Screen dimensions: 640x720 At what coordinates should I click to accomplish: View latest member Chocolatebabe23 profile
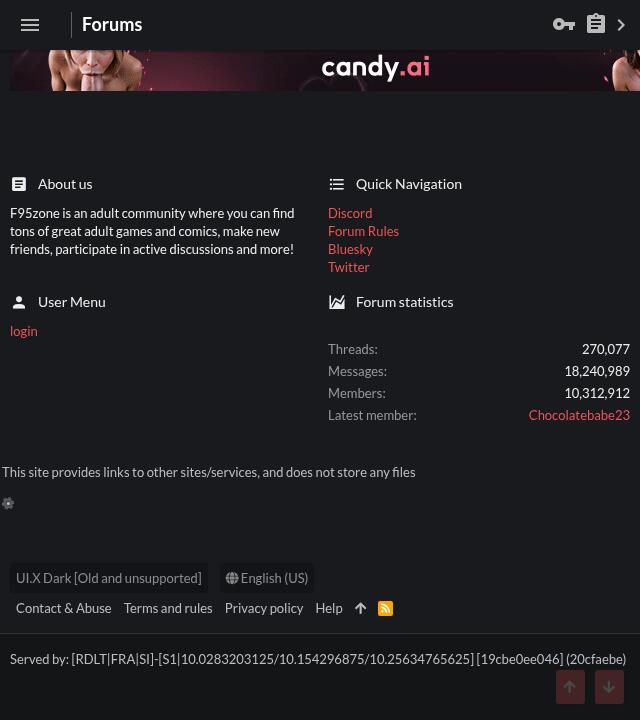point(579,415)
